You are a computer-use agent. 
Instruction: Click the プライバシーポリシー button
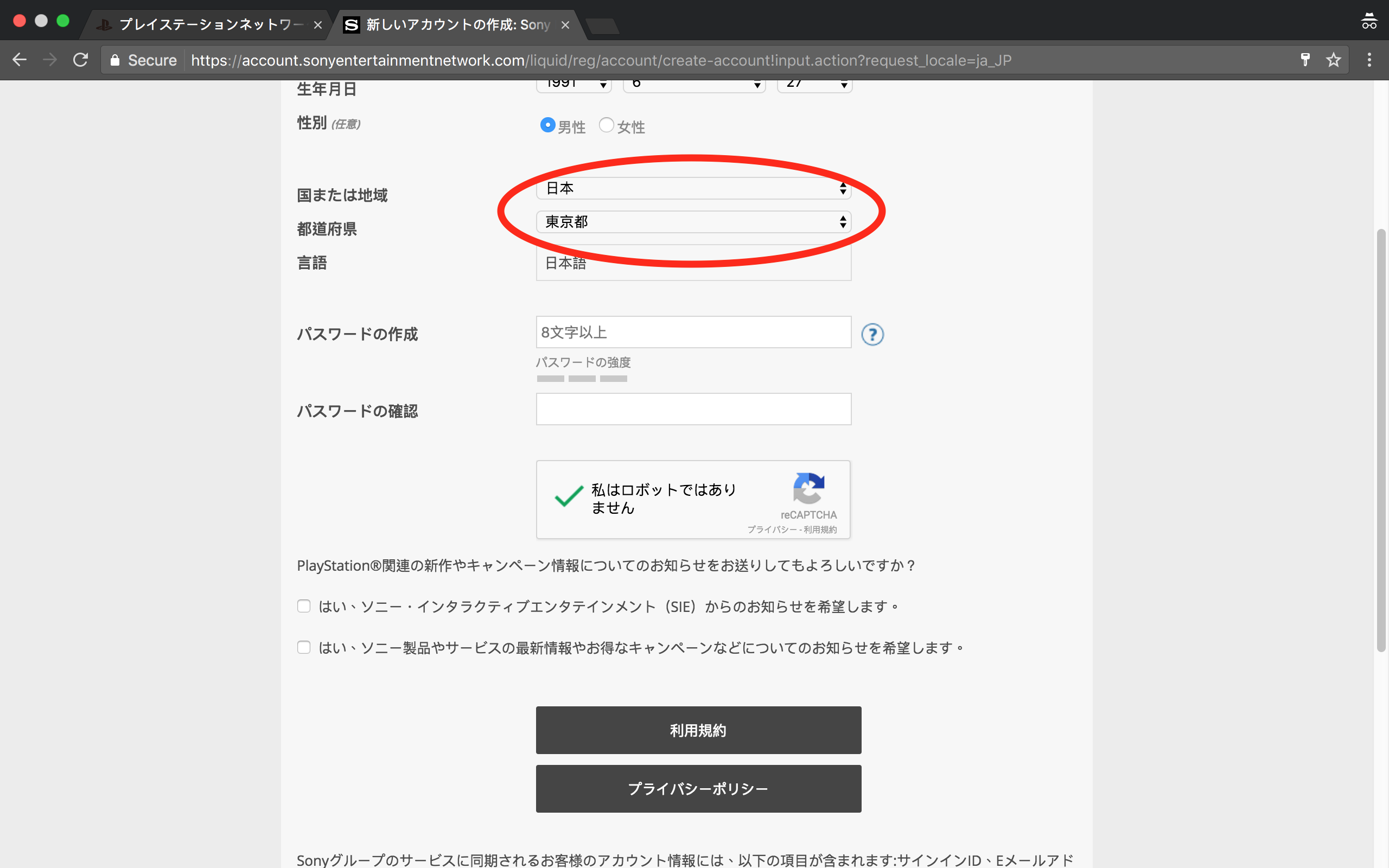tap(698, 788)
